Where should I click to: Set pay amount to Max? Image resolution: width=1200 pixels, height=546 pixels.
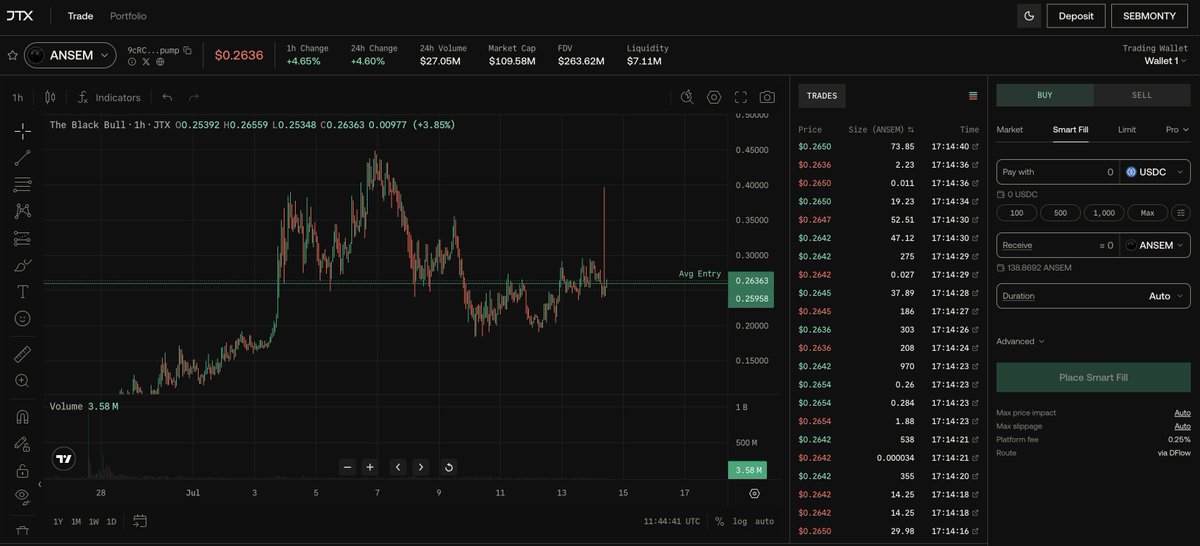click(x=1147, y=213)
